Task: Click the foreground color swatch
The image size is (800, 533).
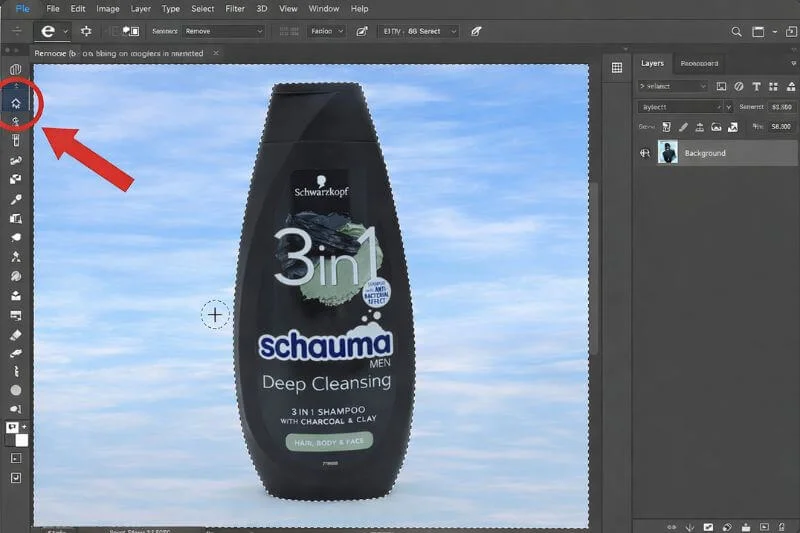Action: pos(12,427)
